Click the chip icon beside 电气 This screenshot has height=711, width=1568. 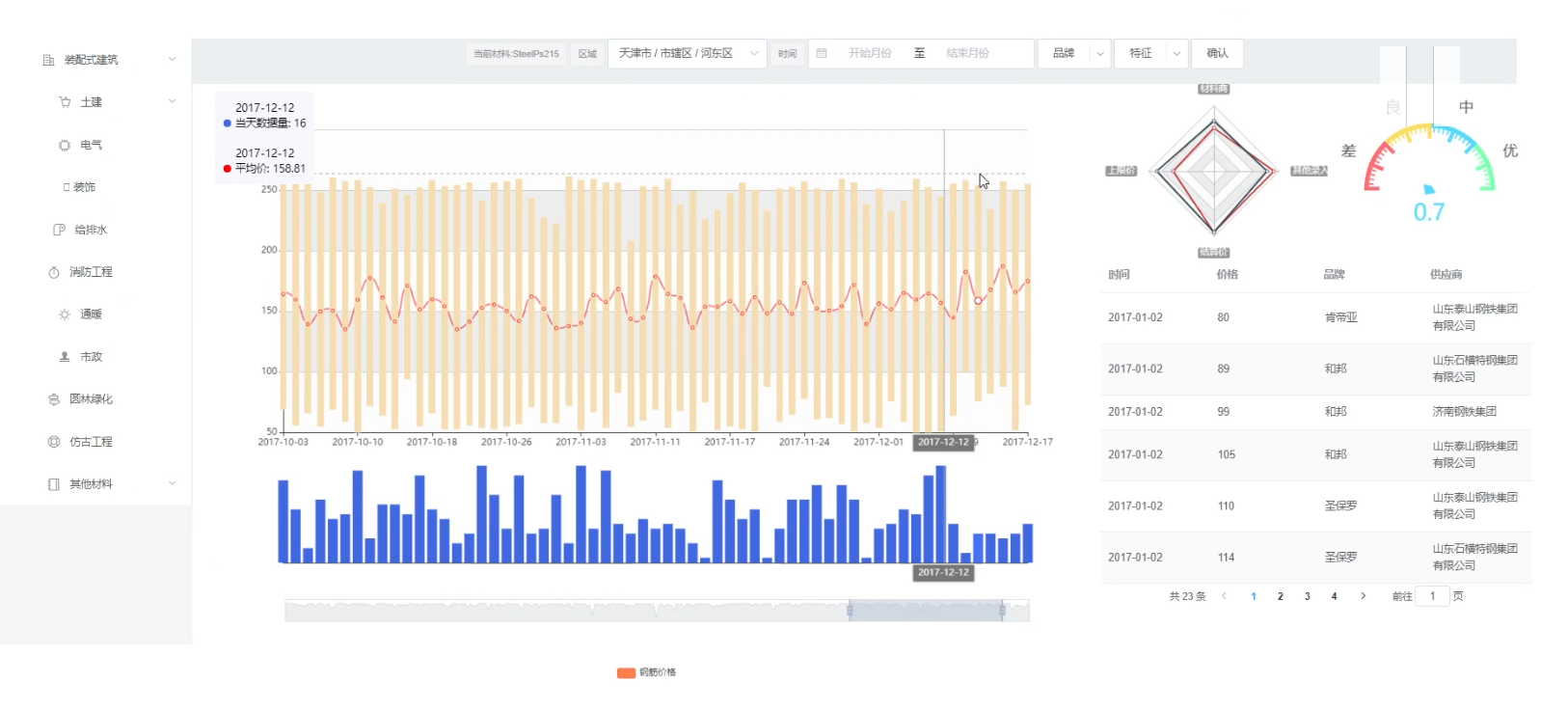(x=65, y=145)
